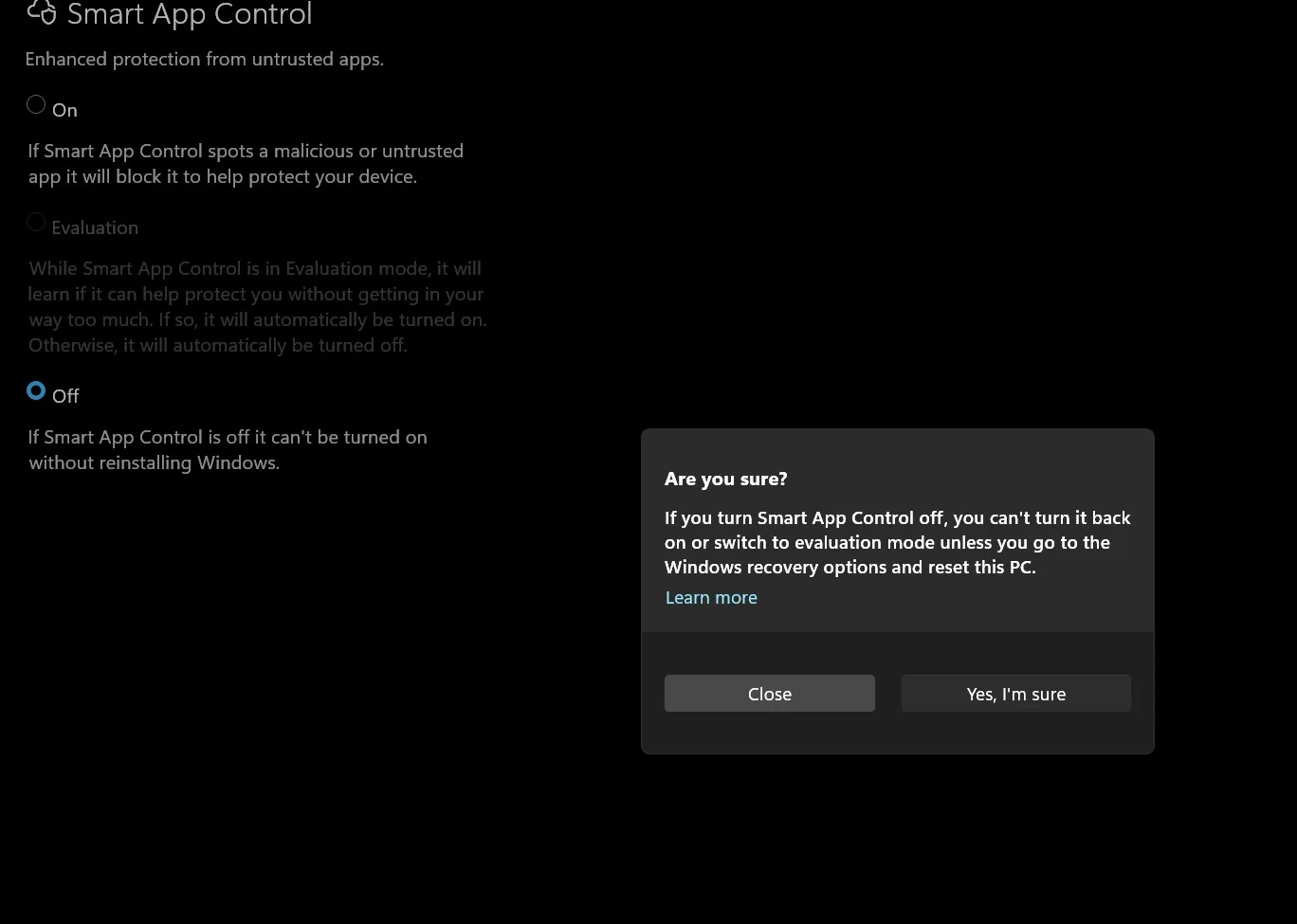The height and width of the screenshot is (924, 1297).
Task: Select the Off radio button
Action: click(x=36, y=390)
